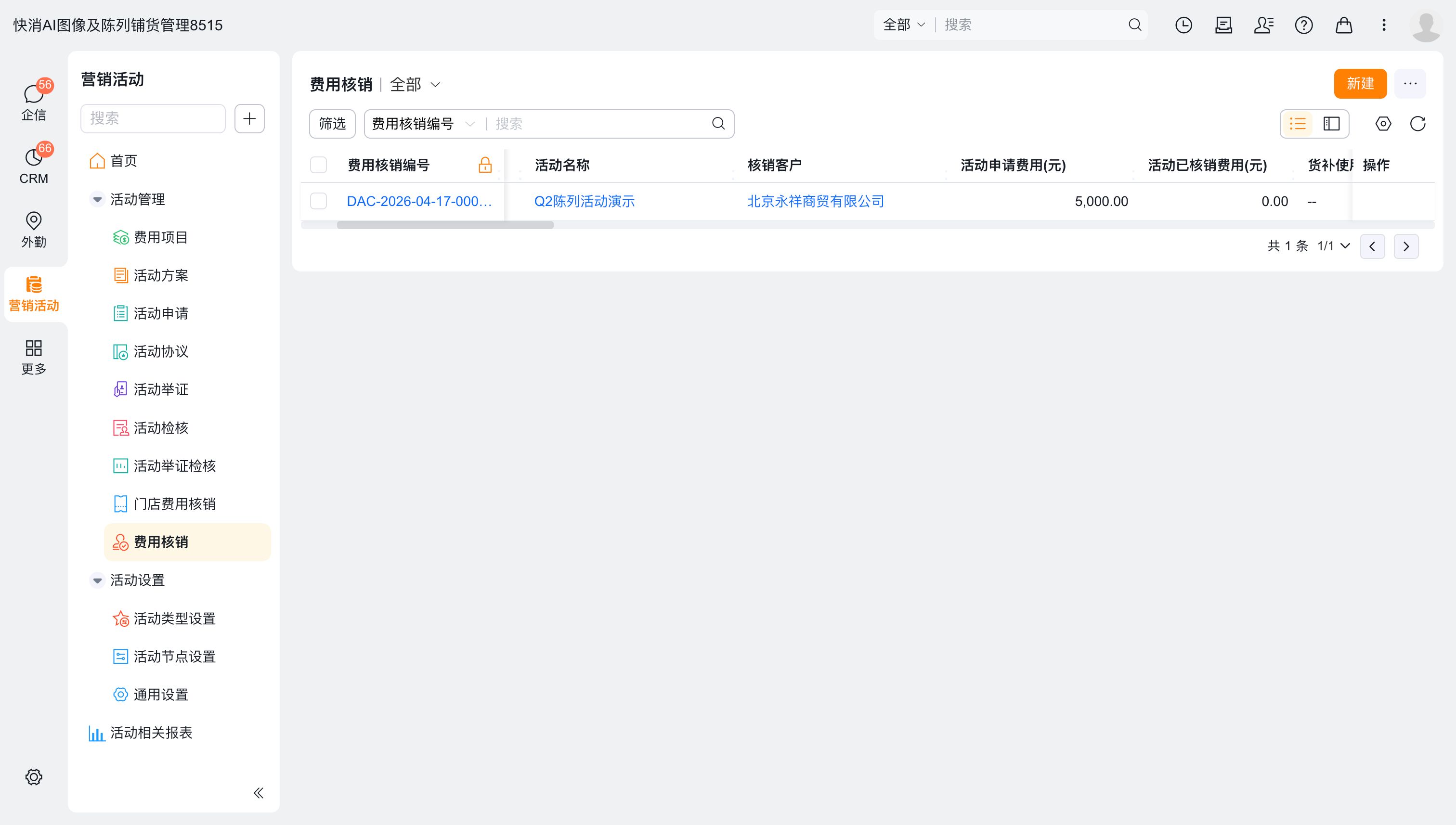Select the 营销活动 sidebar icon
1456x825 pixels.
pos(34,294)
